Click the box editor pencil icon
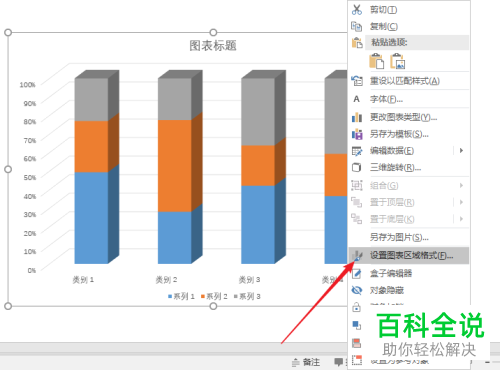This screenshot has height=370, width=500. [357, 274]
